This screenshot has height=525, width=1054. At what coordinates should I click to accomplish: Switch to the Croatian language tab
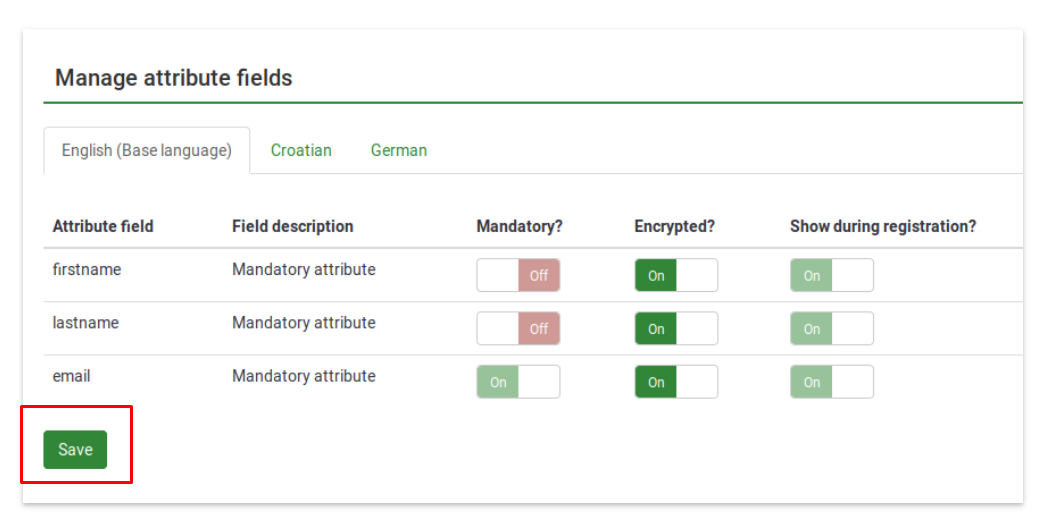pyautogui.click(x=301, y=150)
